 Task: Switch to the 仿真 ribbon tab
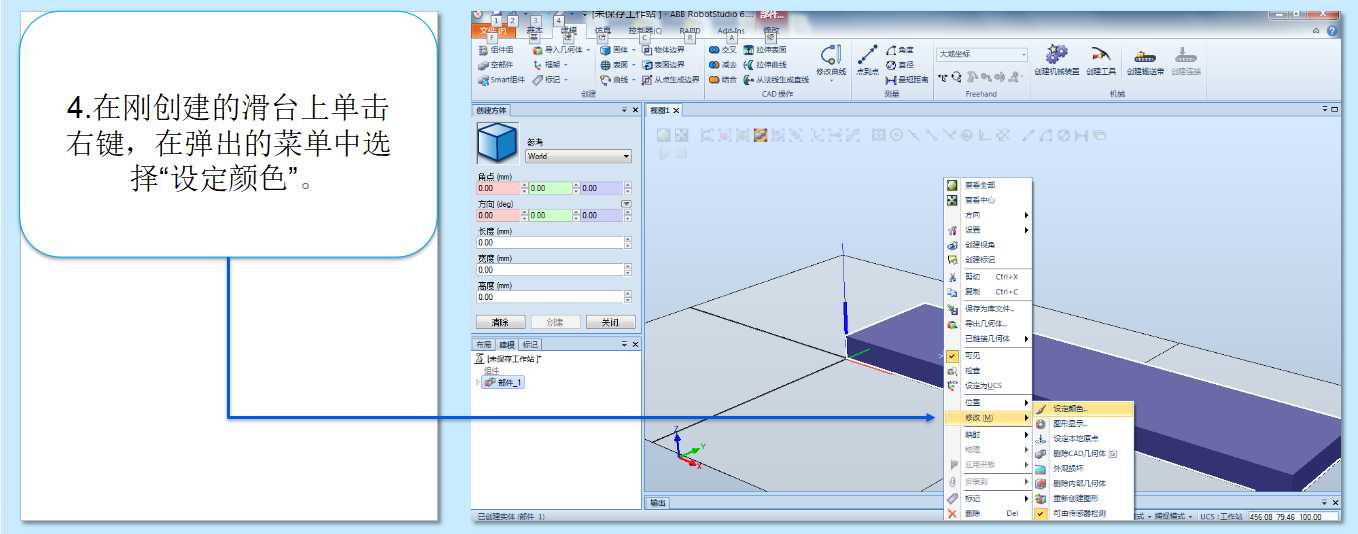(603, 31)
